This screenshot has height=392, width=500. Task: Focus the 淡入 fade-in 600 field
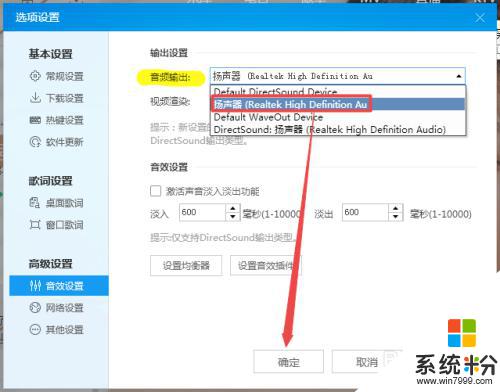point(203,212)
